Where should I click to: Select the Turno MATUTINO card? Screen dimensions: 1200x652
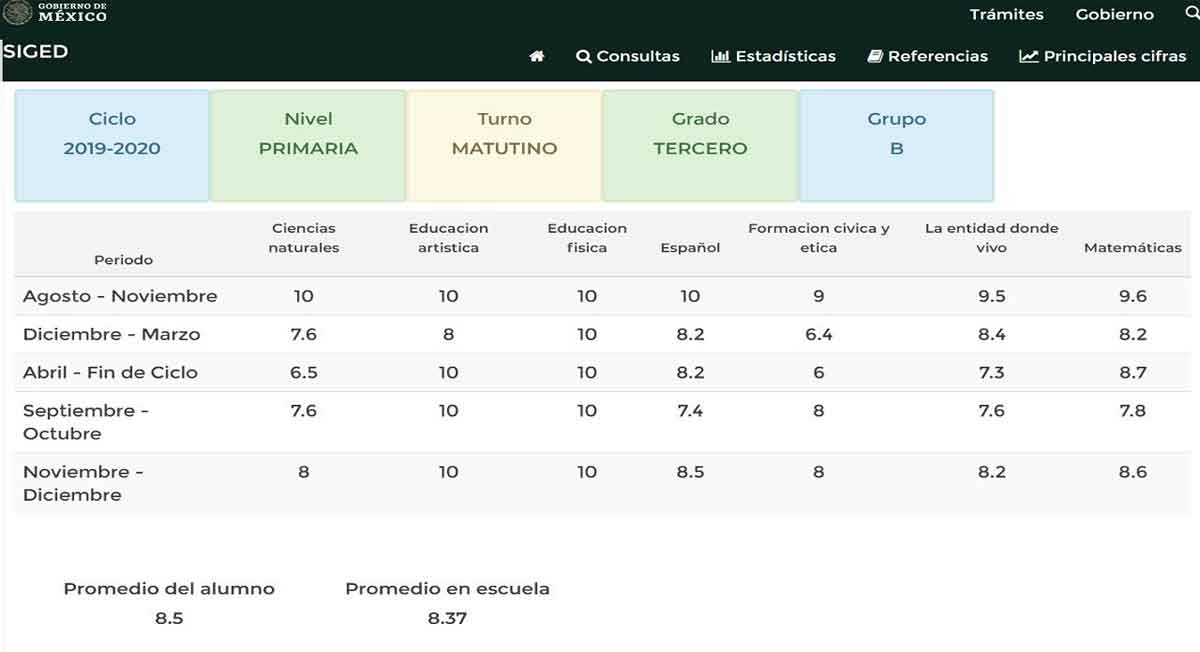(504, 144)
